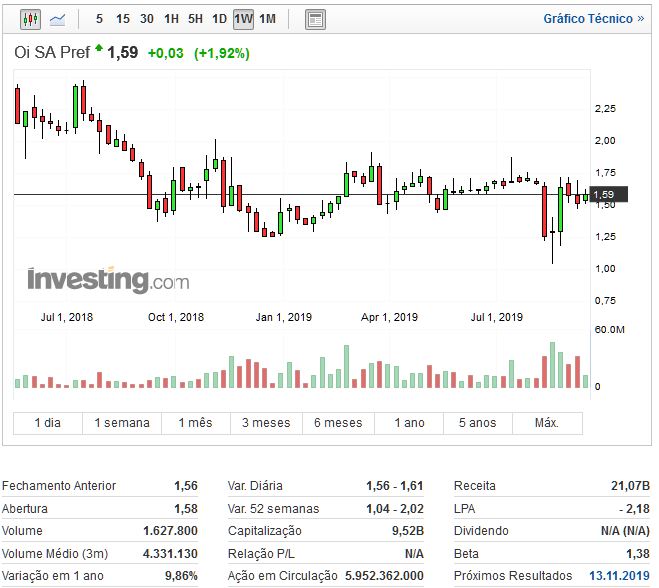Click the Oct 1, 2018 axis date label

coord(176,317)
